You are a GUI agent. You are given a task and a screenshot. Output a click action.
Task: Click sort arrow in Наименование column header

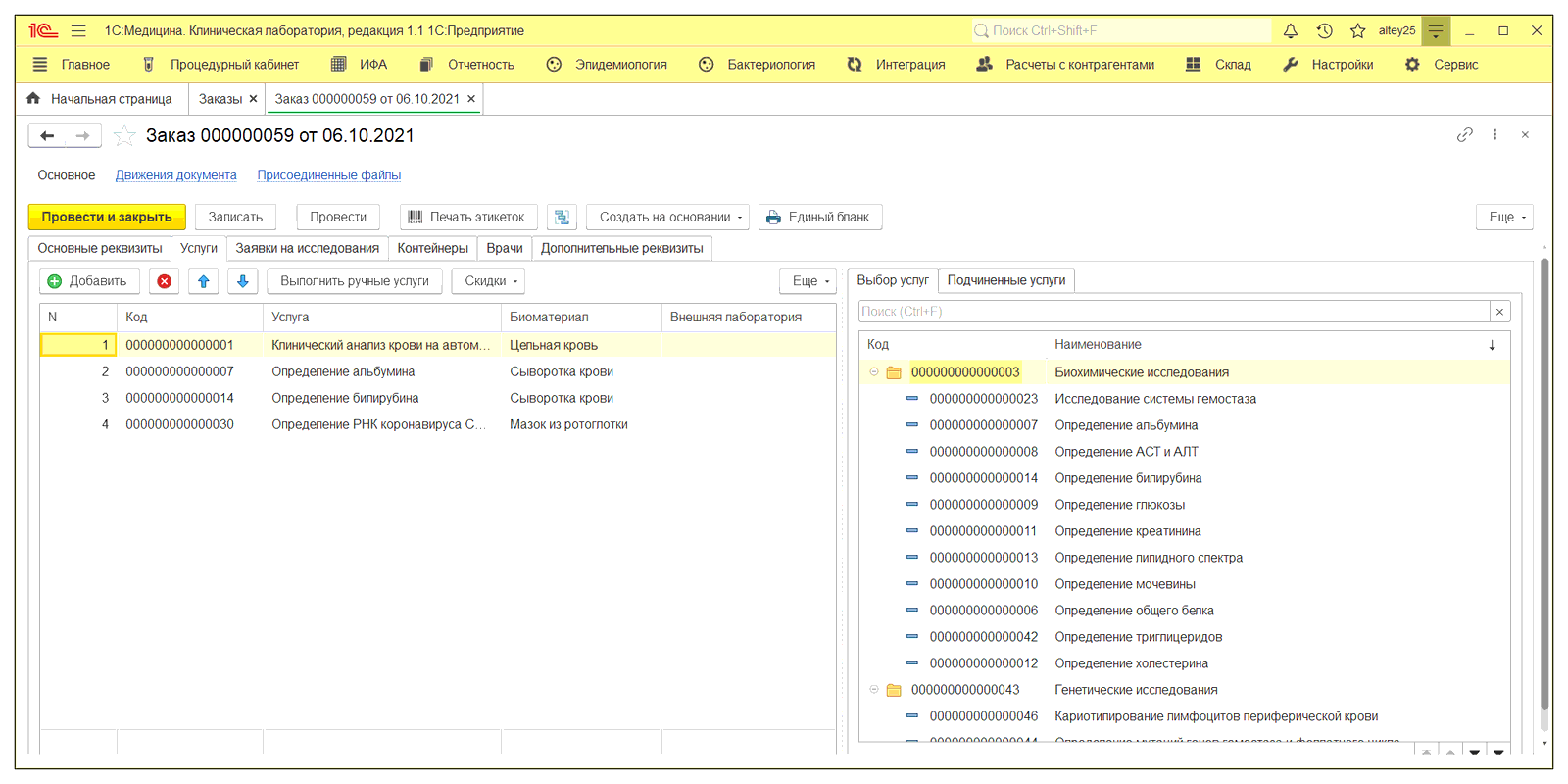click(x=1492, y=345)
